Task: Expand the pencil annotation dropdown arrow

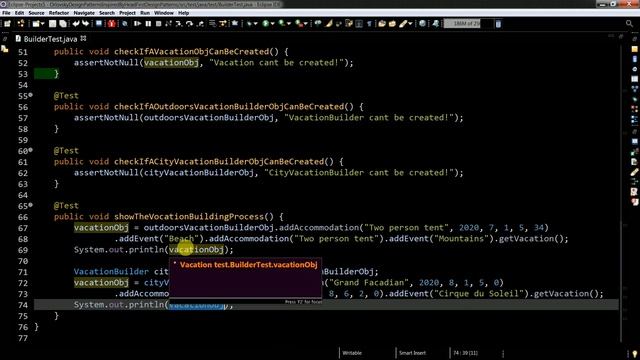Action: pos(410,24)
